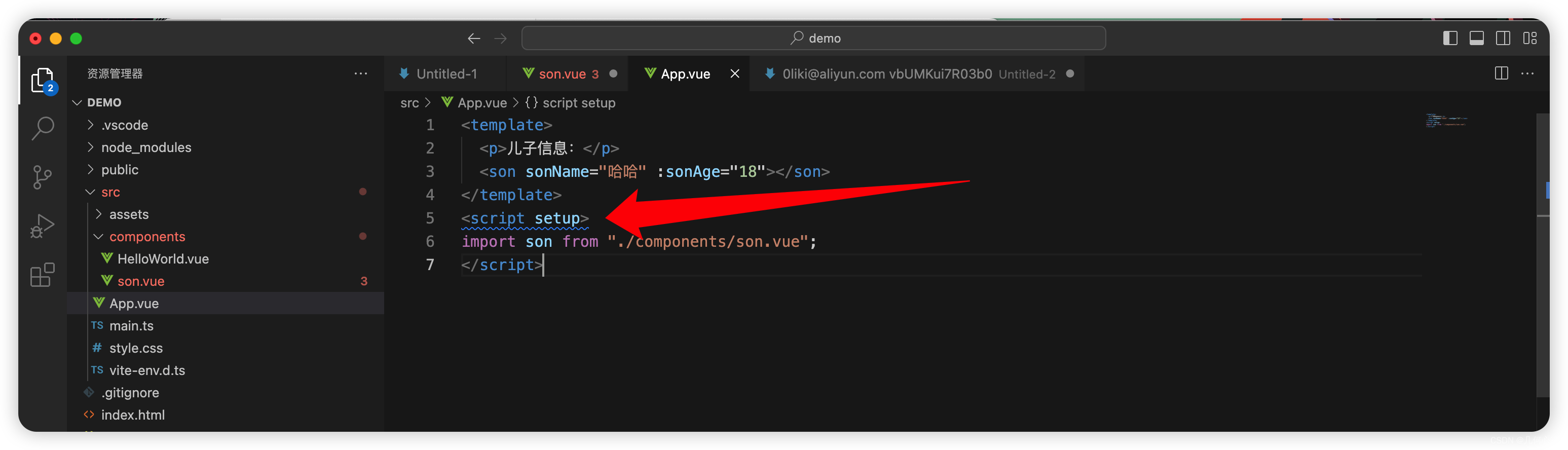Image resolution: width=1568 pixels, height=450 pixels.
Task: Click the src breadcrumb segment
Action: [x=409, y=103]
